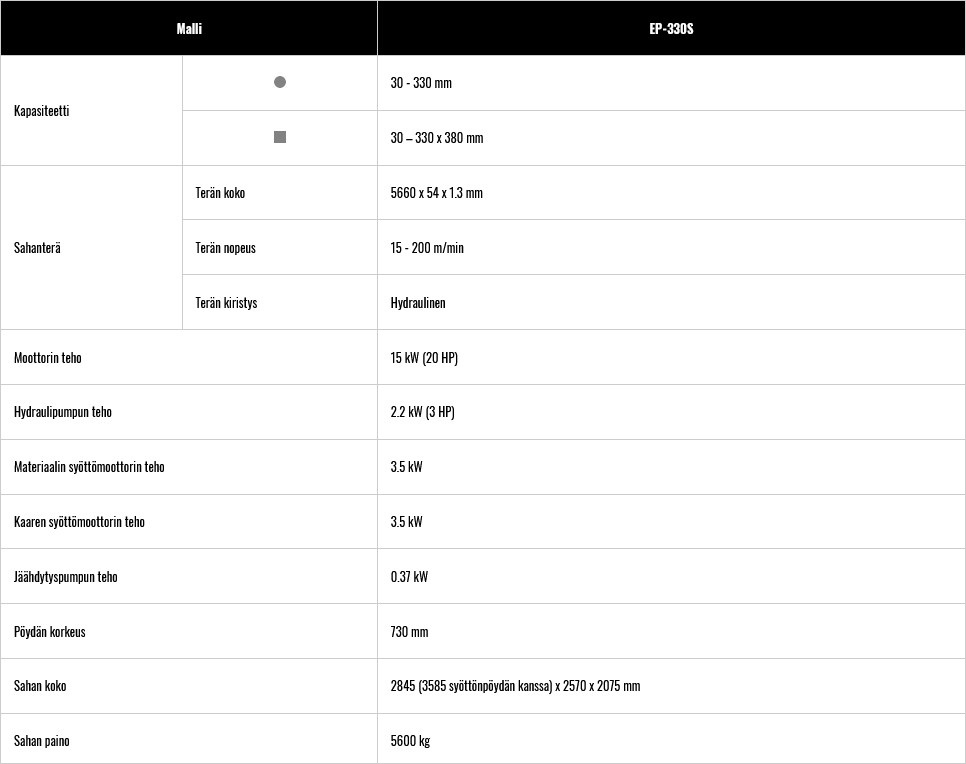This screenshot has height=764, width=966.
Task: Click the round bar capacity circle icon
Action: point(280,82)
